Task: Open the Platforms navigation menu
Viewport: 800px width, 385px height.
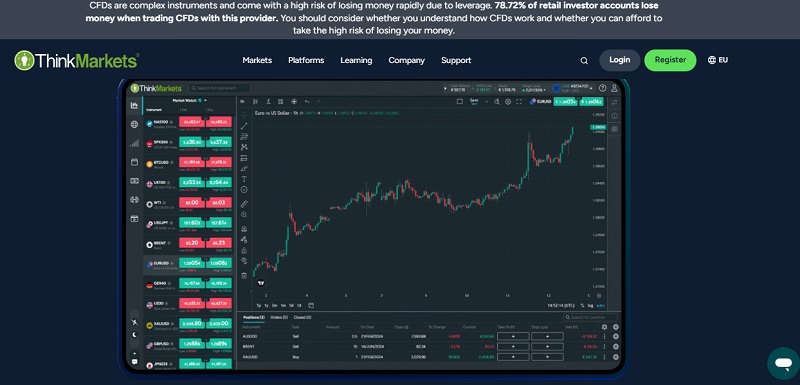Action: click(x=306, y=60)
